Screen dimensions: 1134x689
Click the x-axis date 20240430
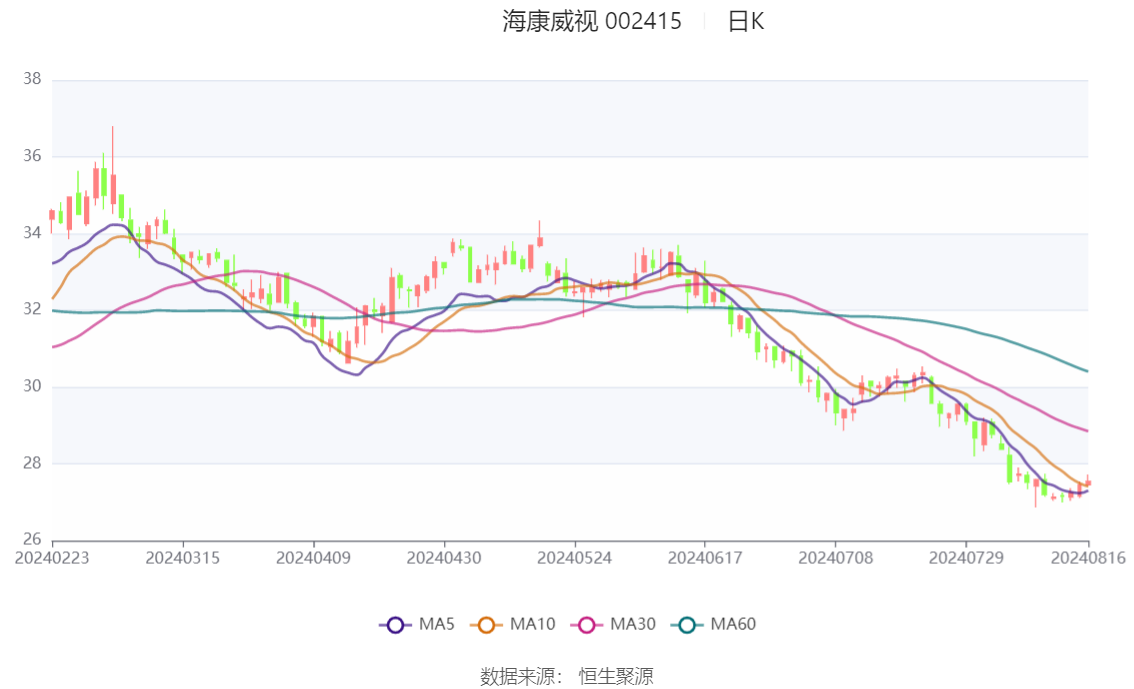click(443, 558)
